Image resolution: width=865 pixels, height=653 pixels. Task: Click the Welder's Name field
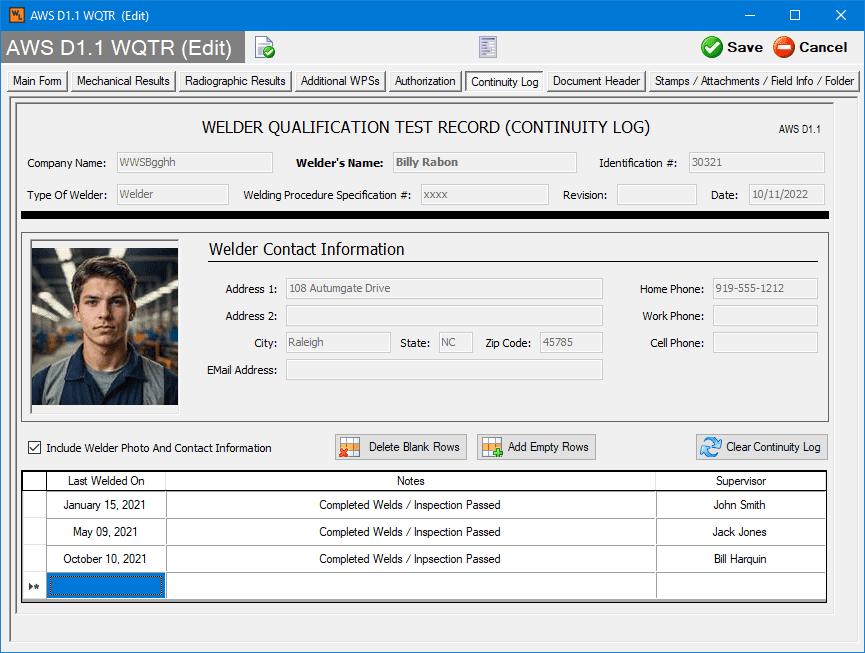coord(484,162)
